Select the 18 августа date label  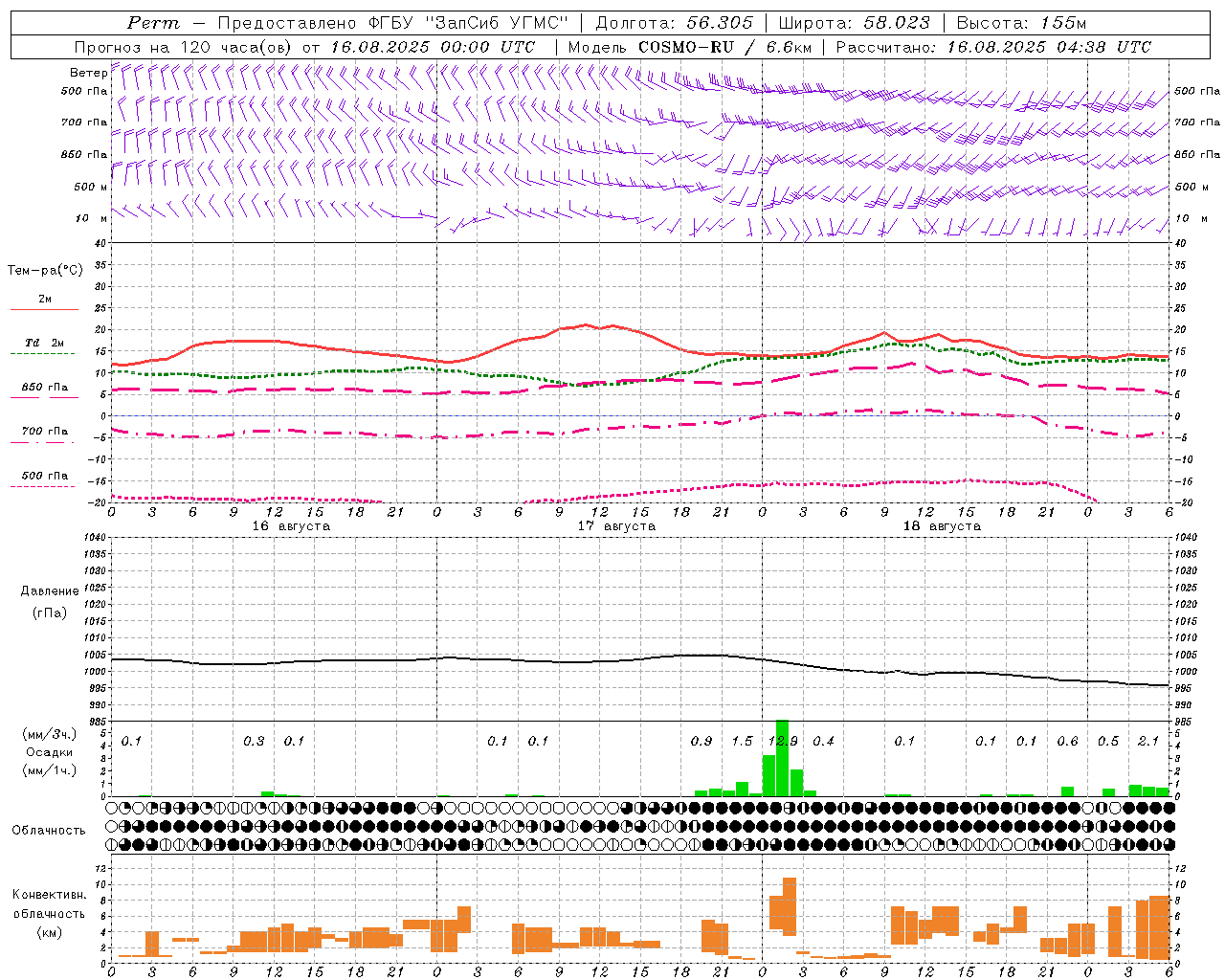coord(942,526)
